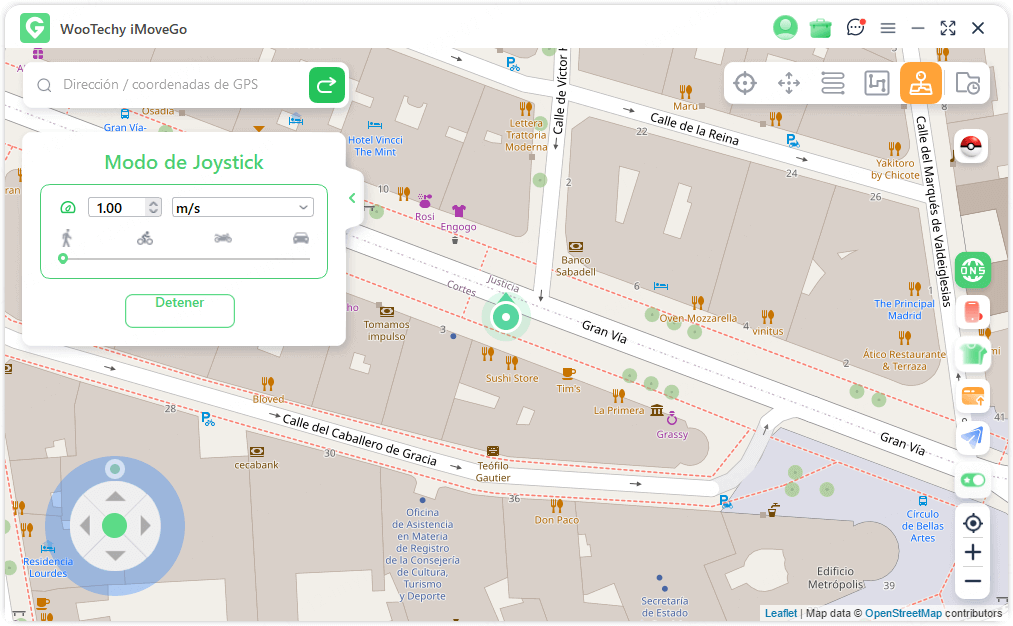Click the user account avatar
This screenshot has height=626, width=1013.
[x=785, y=28]
